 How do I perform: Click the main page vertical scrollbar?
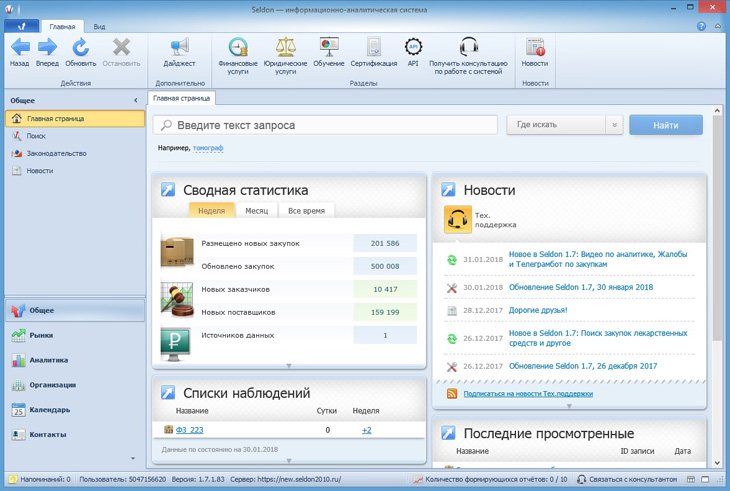click(x=717, y=228)
